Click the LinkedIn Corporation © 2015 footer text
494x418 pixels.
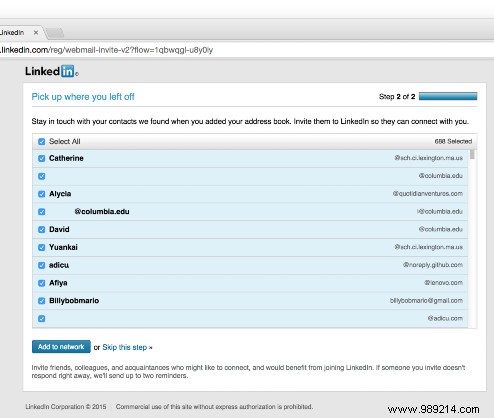click(x=66, y=407)
